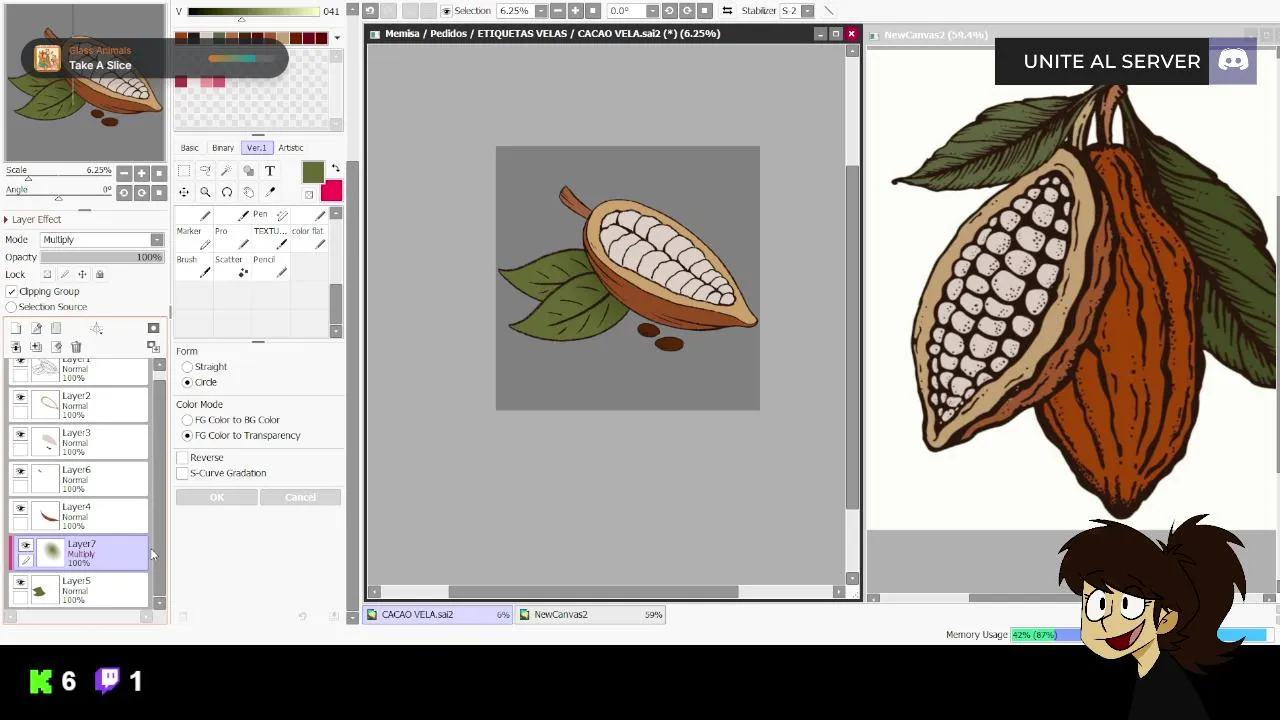Choose FG Color to BG Color mode
Image resolution: width=1280 pixels, height=720 pixels.
point(187,420)
